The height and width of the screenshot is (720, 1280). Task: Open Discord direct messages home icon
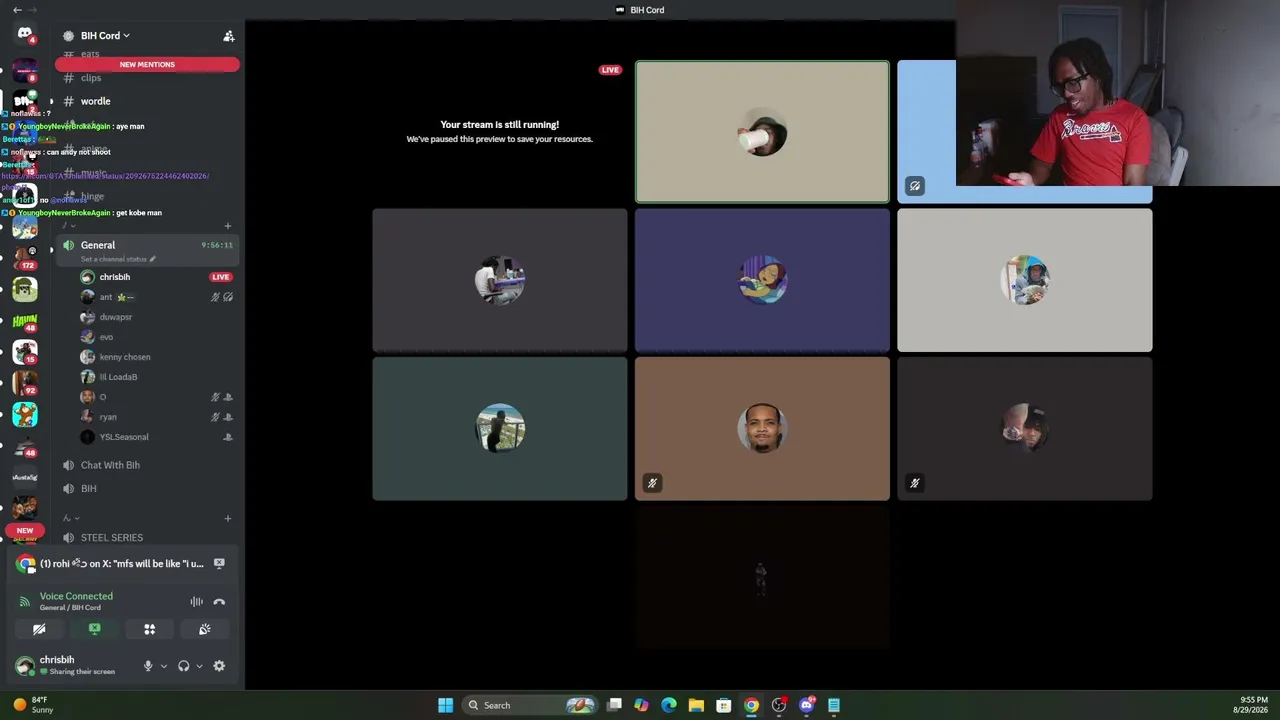pyautogui.click(x=25, y=34)
